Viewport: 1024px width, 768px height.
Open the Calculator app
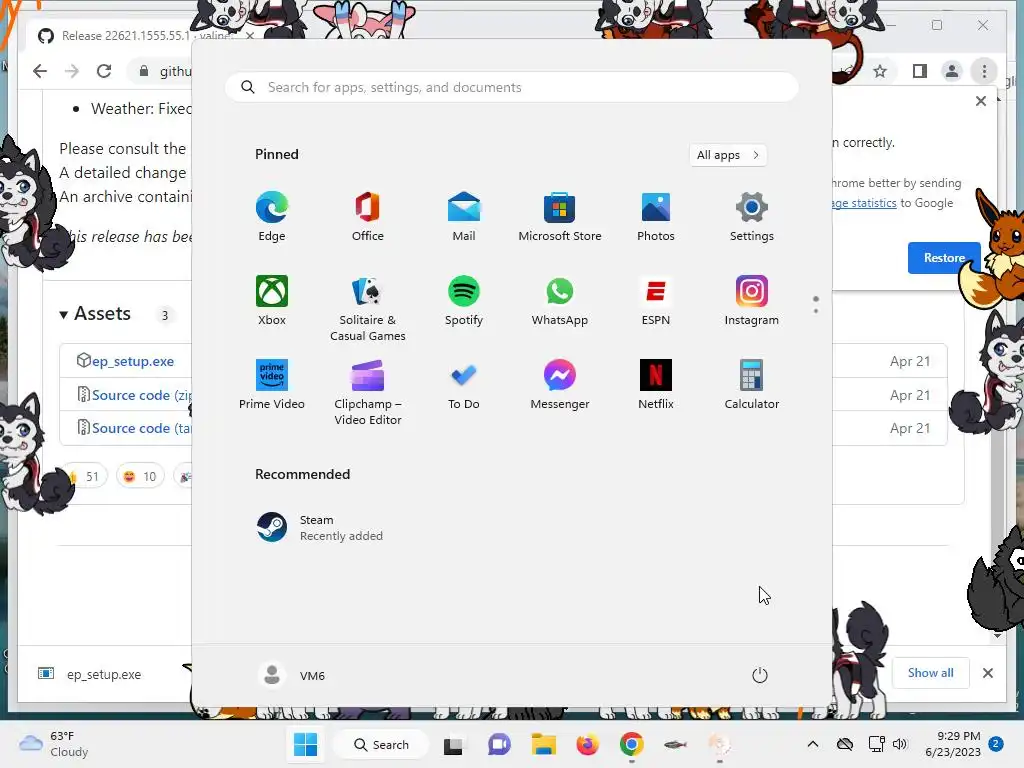pyautogui.click(x=752, y=385)
